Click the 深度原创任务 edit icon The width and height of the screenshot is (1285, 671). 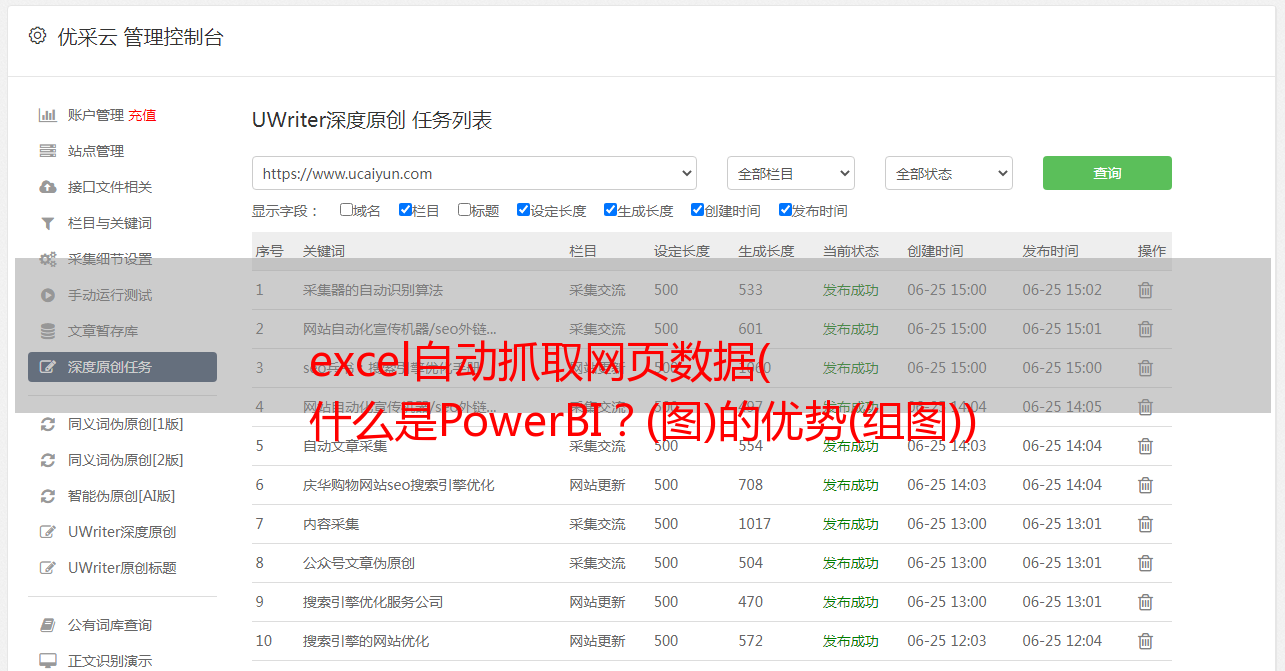(x=47, y=367)
